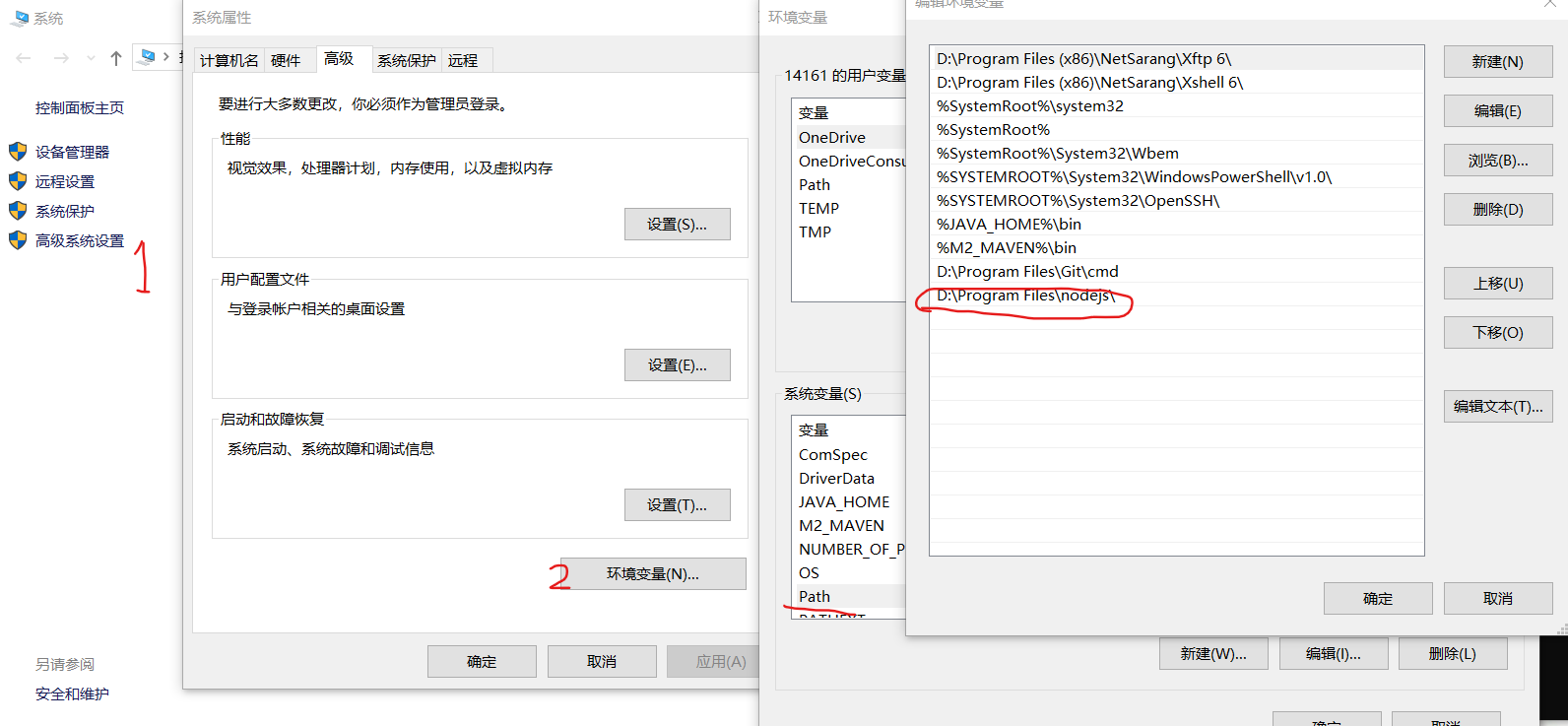The width and height of the screenshot is (1568, 726).
Task: Click 应用(A) button
Action: [x=712, y=661]
